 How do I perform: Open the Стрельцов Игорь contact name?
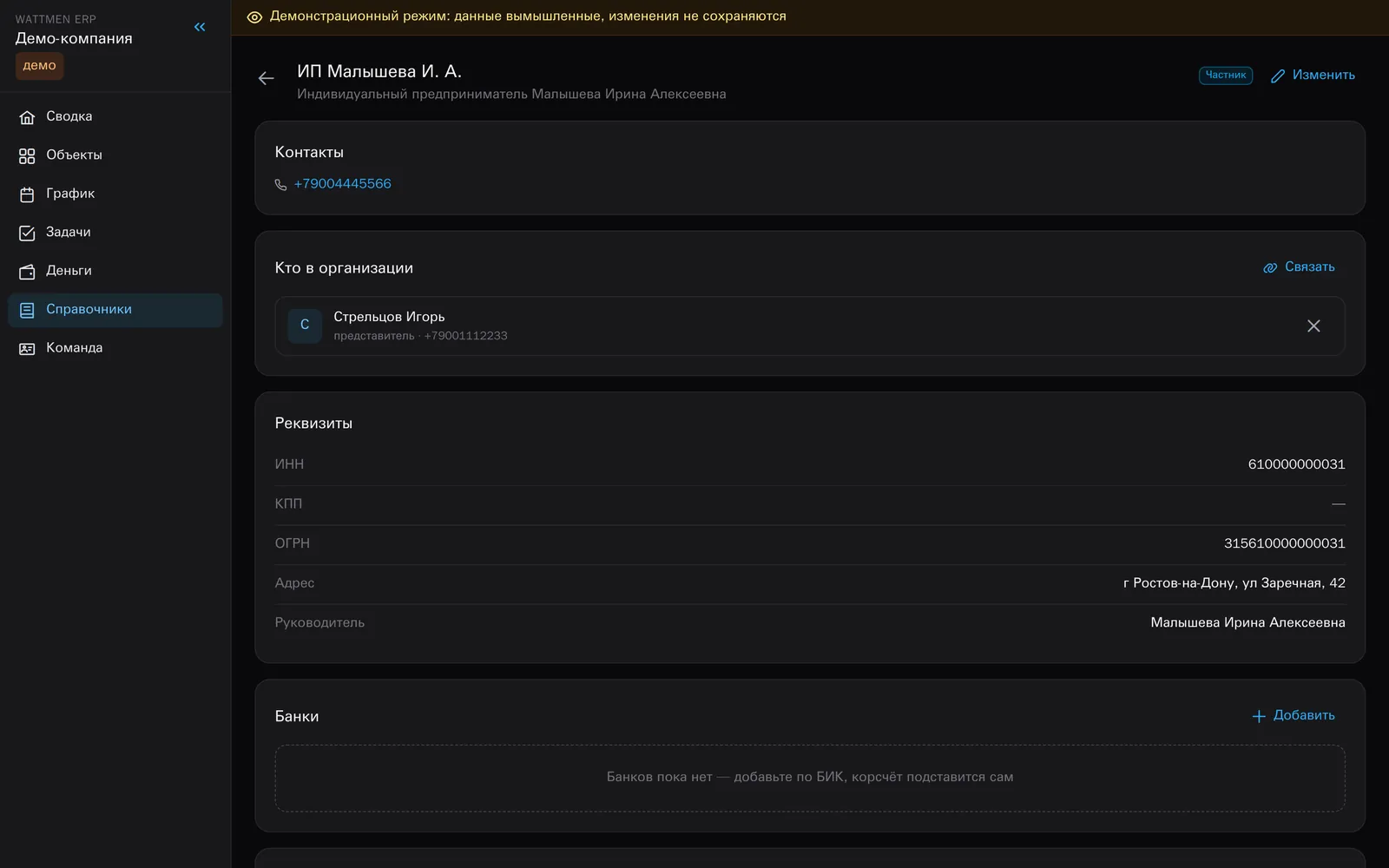click(x=389, y=317)
